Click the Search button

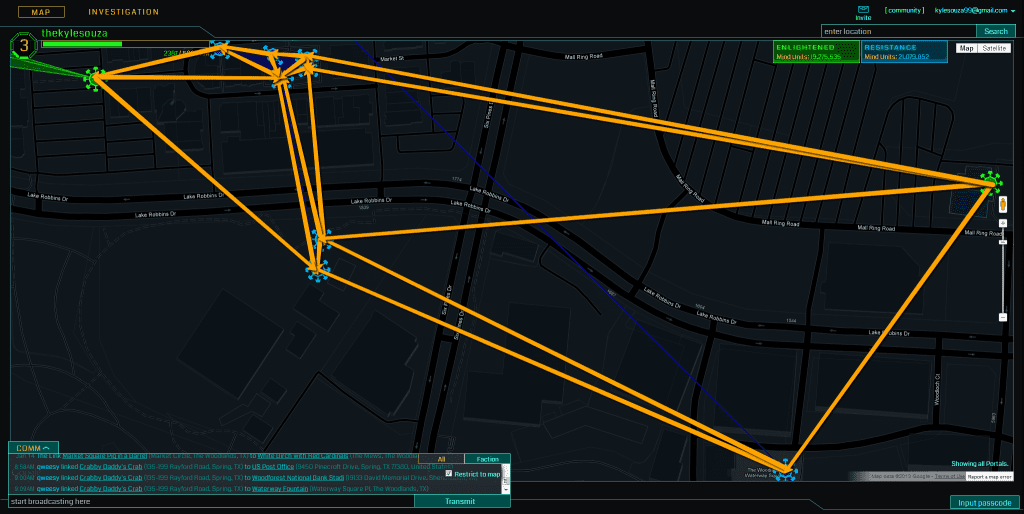point(996,31)
